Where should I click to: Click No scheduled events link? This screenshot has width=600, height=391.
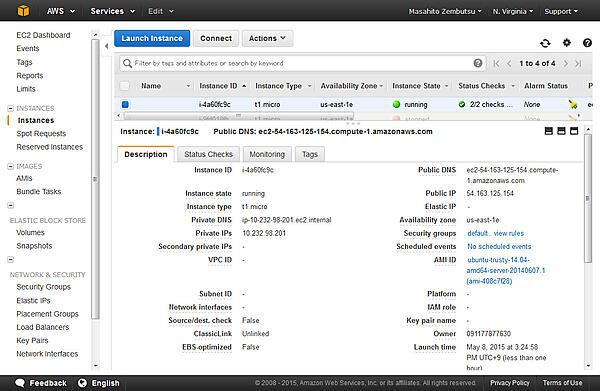[x=499, y=246]
